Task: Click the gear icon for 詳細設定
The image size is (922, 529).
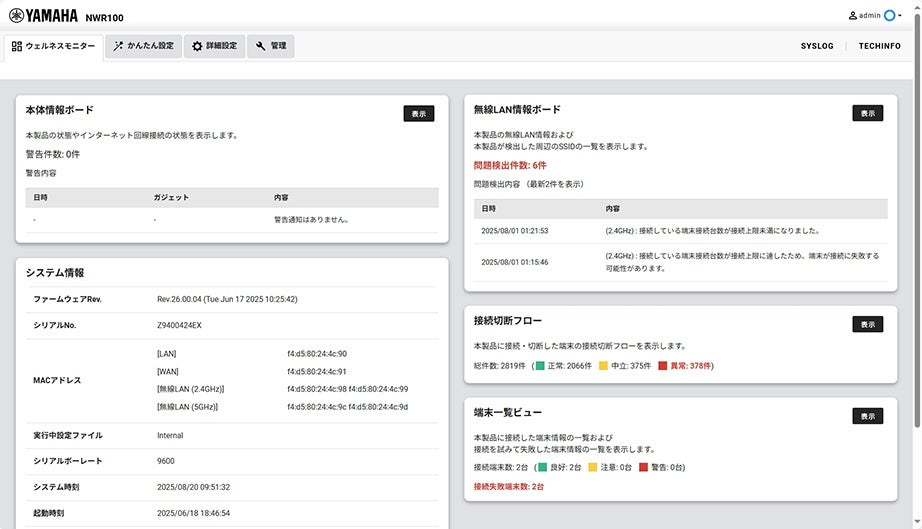Action: [197, 46]
